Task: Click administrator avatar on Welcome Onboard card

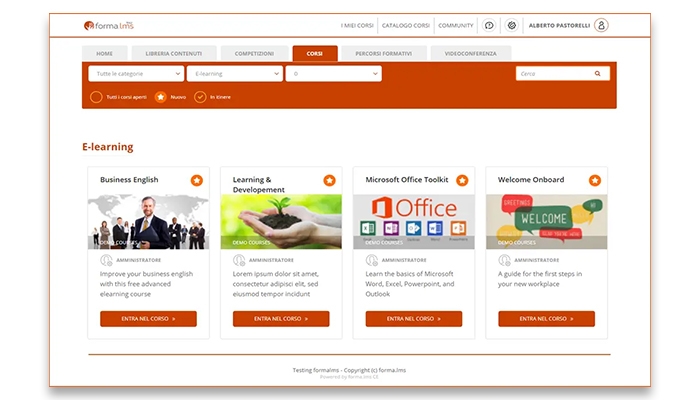Action: point(504,260)
